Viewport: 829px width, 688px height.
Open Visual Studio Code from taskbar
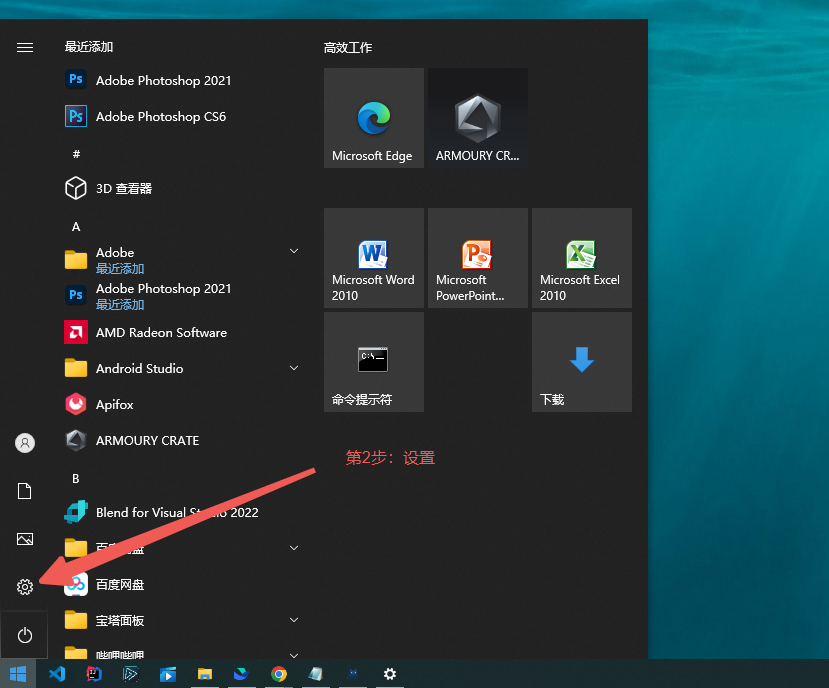(x=57, y=674)
